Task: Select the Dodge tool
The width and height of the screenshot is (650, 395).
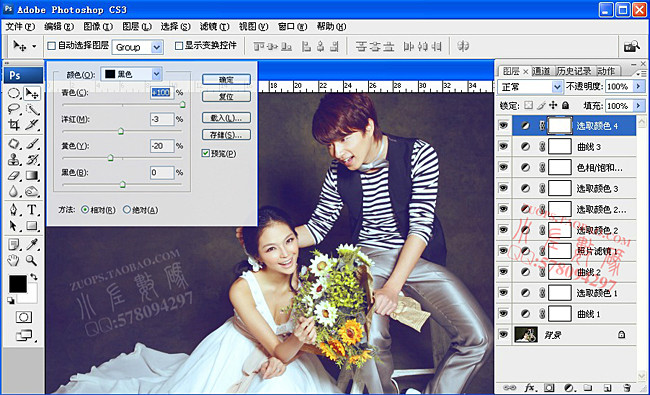Action: pyautogui.click(x=32, y=191)
